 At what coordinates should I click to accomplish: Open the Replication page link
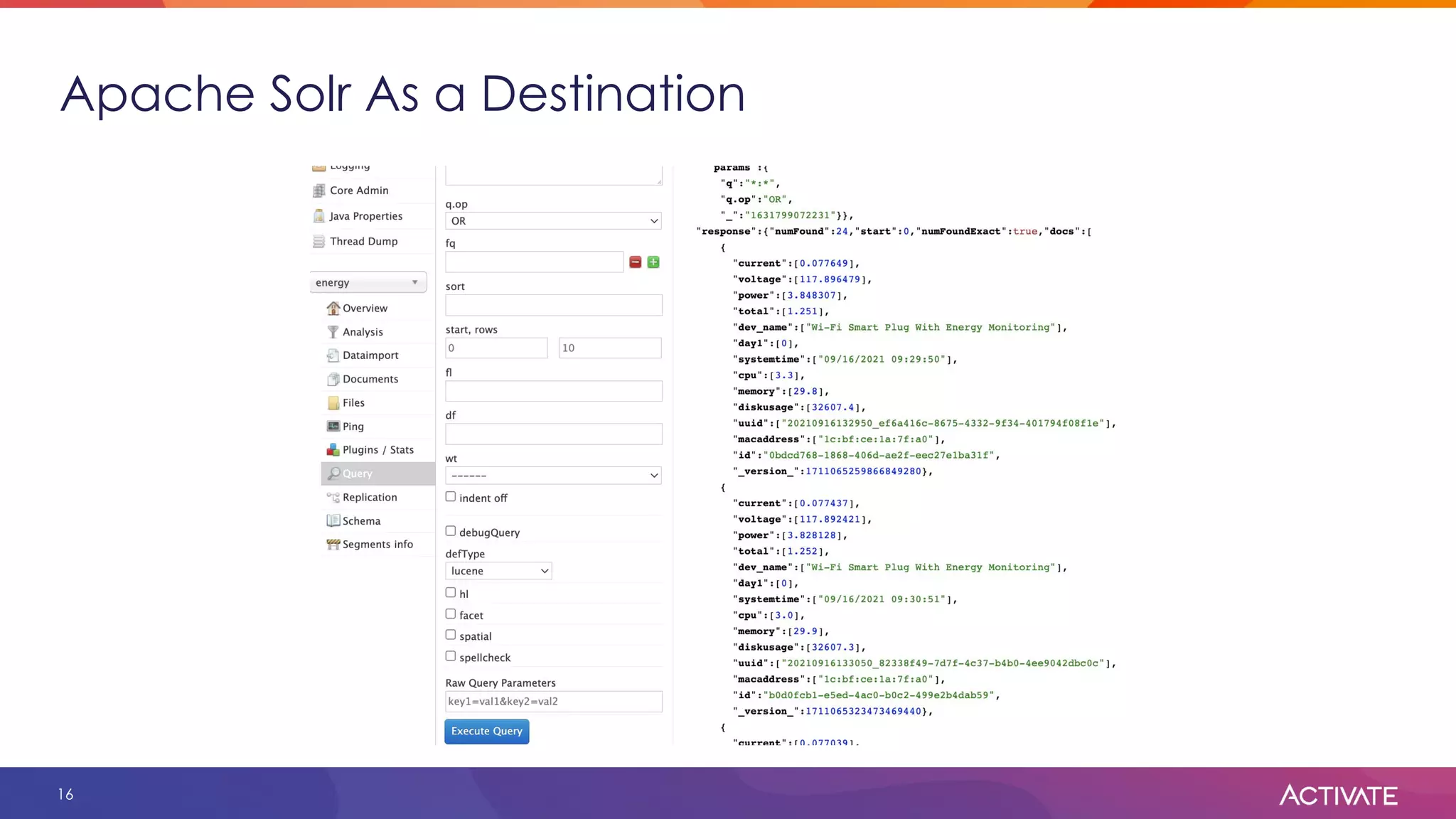370,498
